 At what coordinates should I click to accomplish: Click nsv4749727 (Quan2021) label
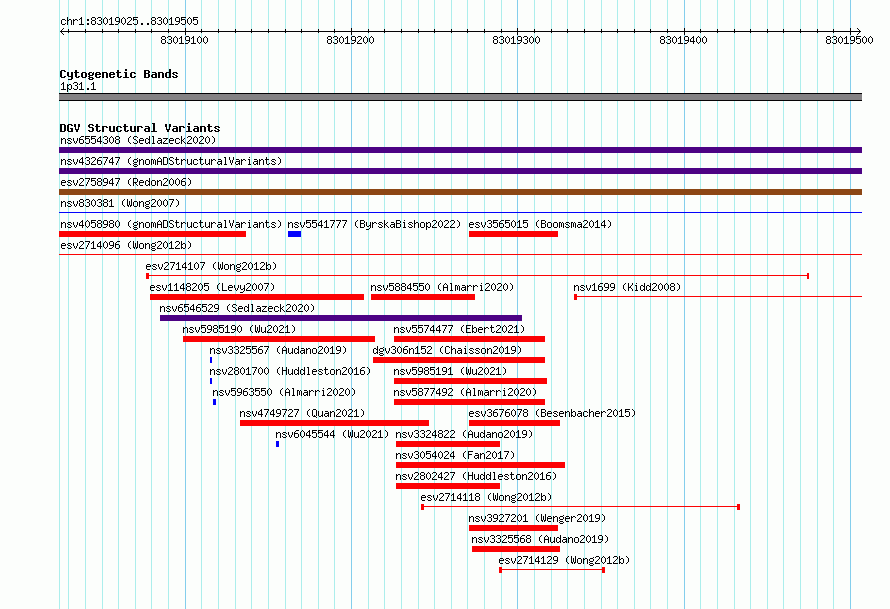tap(302, 413)
